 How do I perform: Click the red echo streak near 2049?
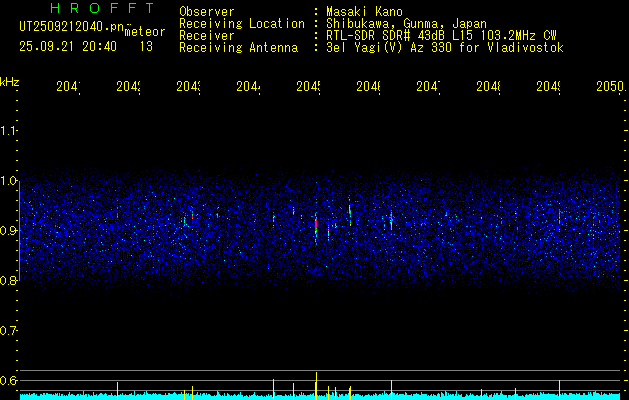559,214
